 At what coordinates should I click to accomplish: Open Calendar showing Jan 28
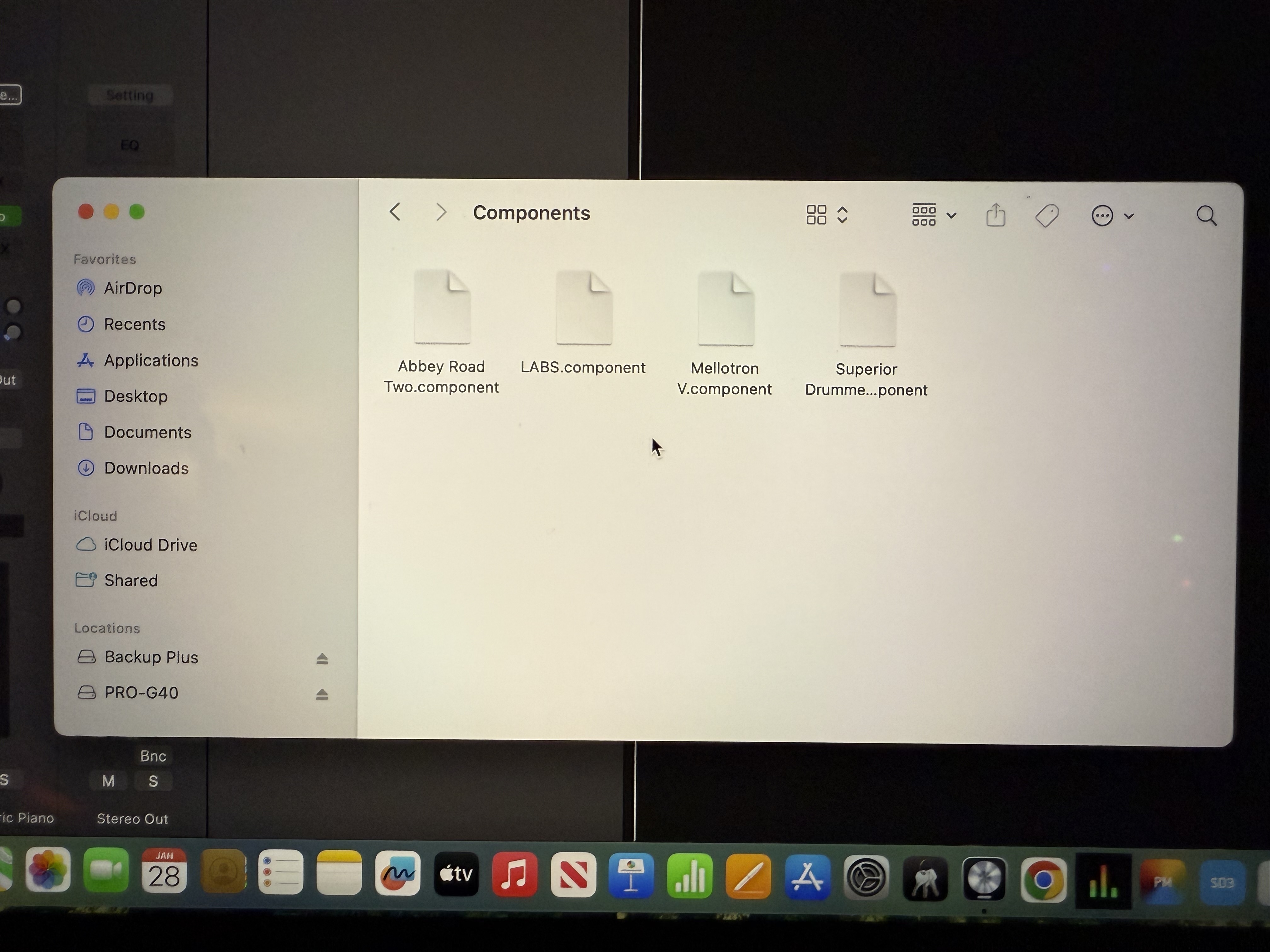(165, 871)
